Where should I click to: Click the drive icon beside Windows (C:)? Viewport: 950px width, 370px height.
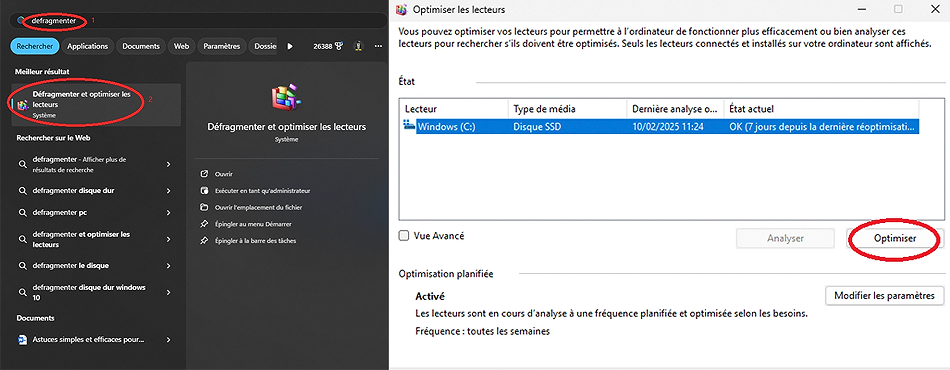click(409, 126)
